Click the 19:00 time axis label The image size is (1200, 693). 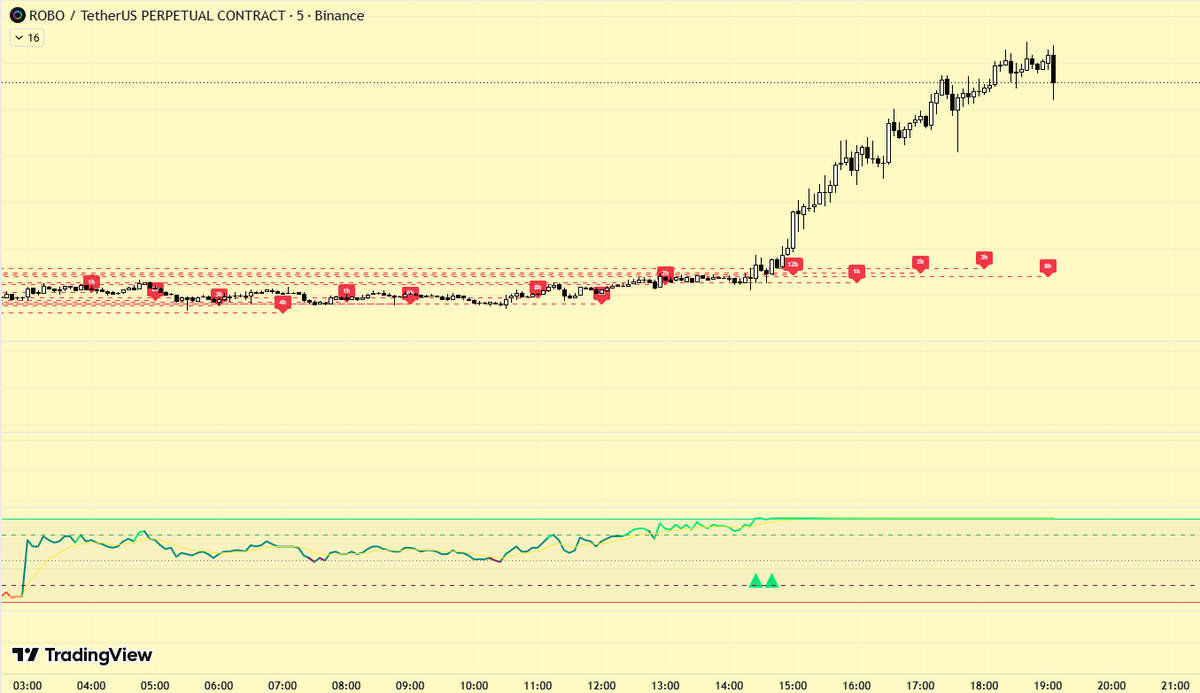(x=1048, y=685)
